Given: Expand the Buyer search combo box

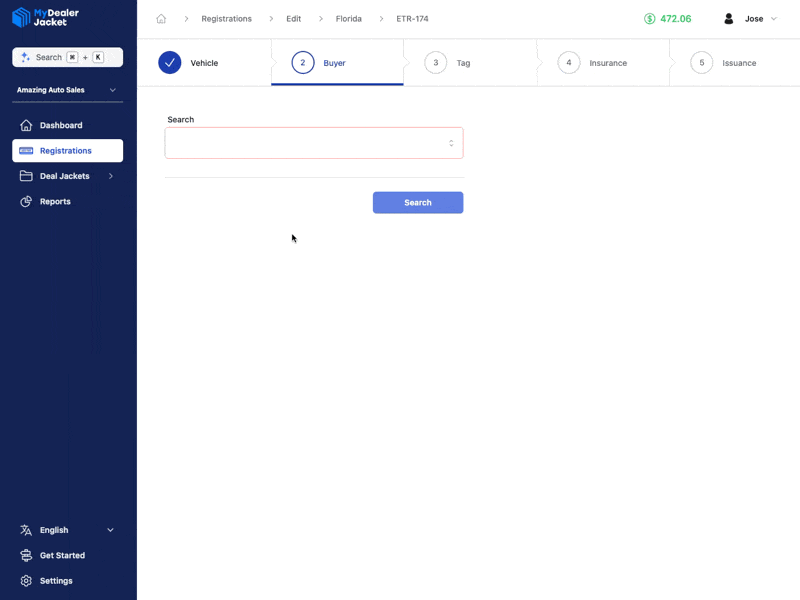Looking at the screenshot, I should (452, 142).
